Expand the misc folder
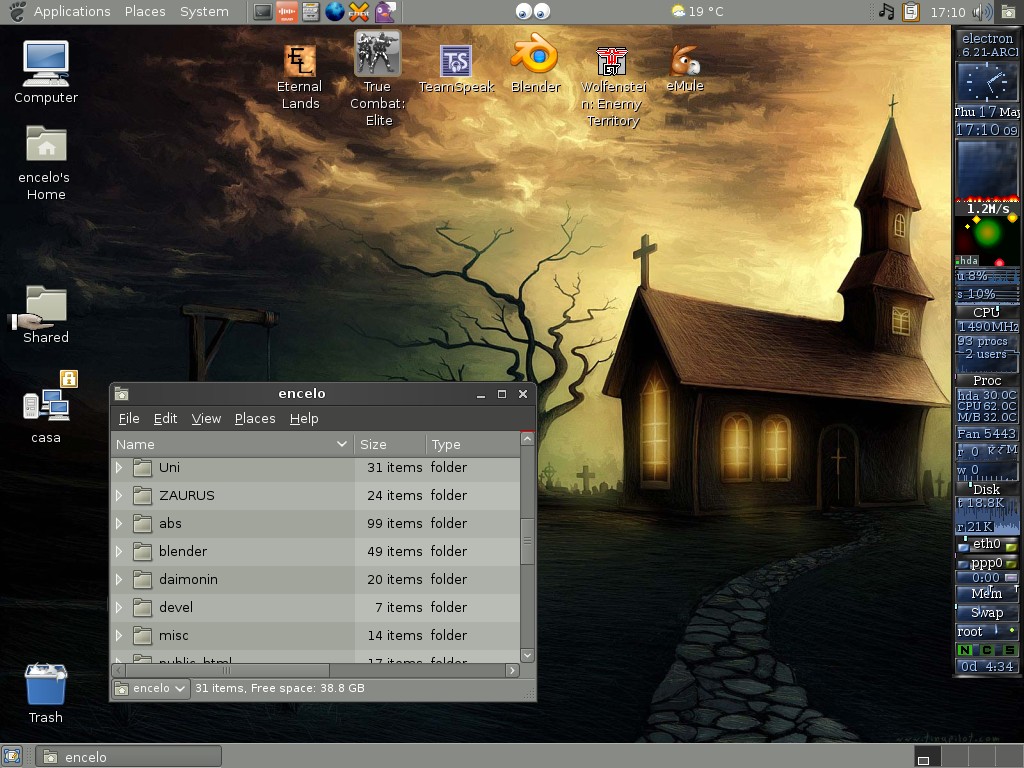Screen dimensions: 1024x768 coord(119,635)
